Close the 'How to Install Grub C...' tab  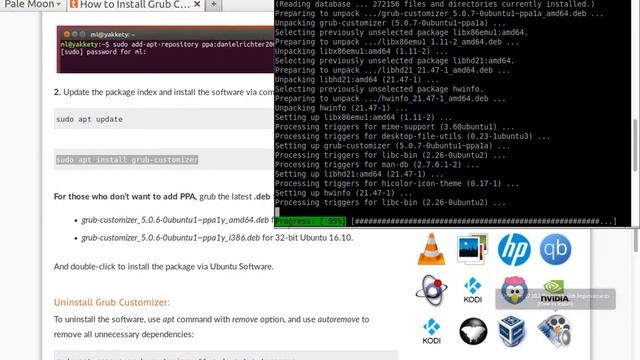[x=197, y=4]
